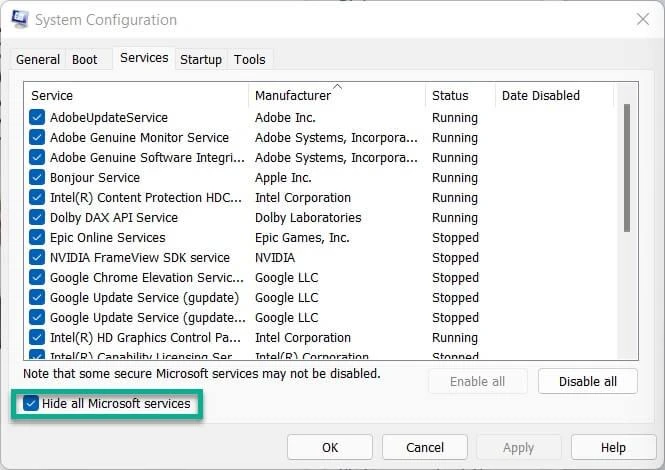
Task: Click the services list vertical scrollbar
Action: 628,165
